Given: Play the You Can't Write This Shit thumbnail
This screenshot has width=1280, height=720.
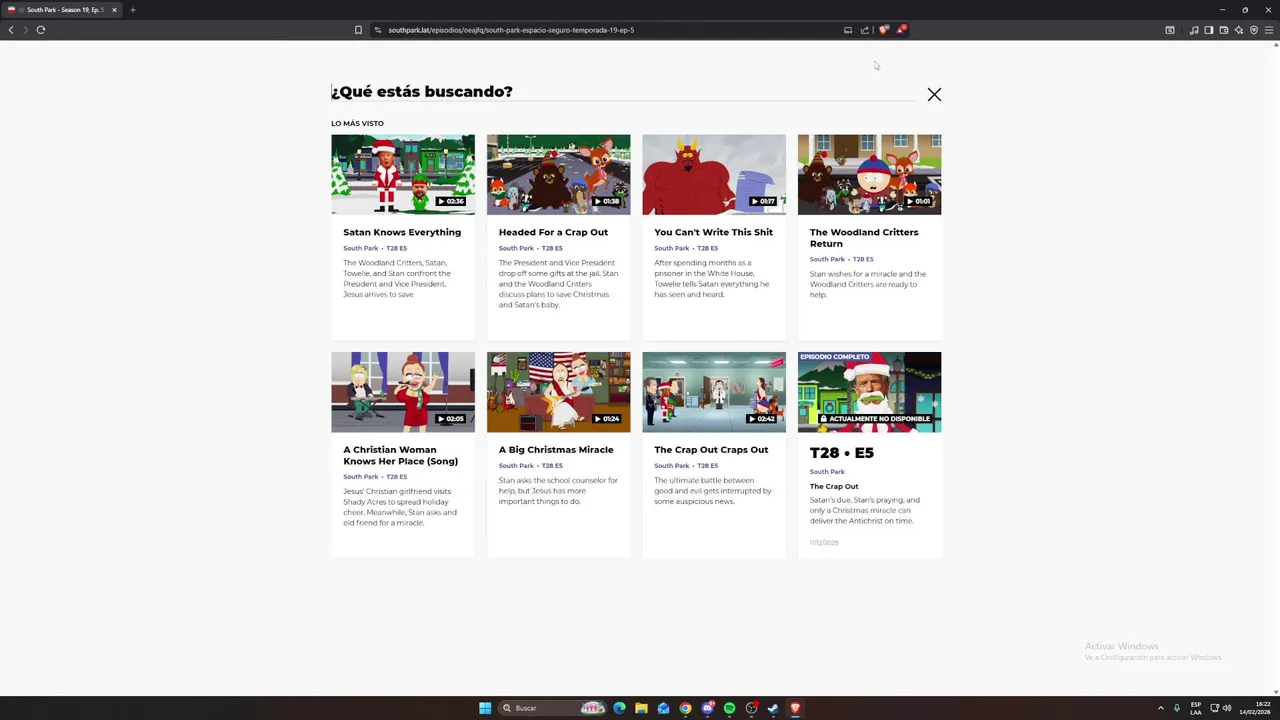Looking at the screenshot, I should point(714,174).
